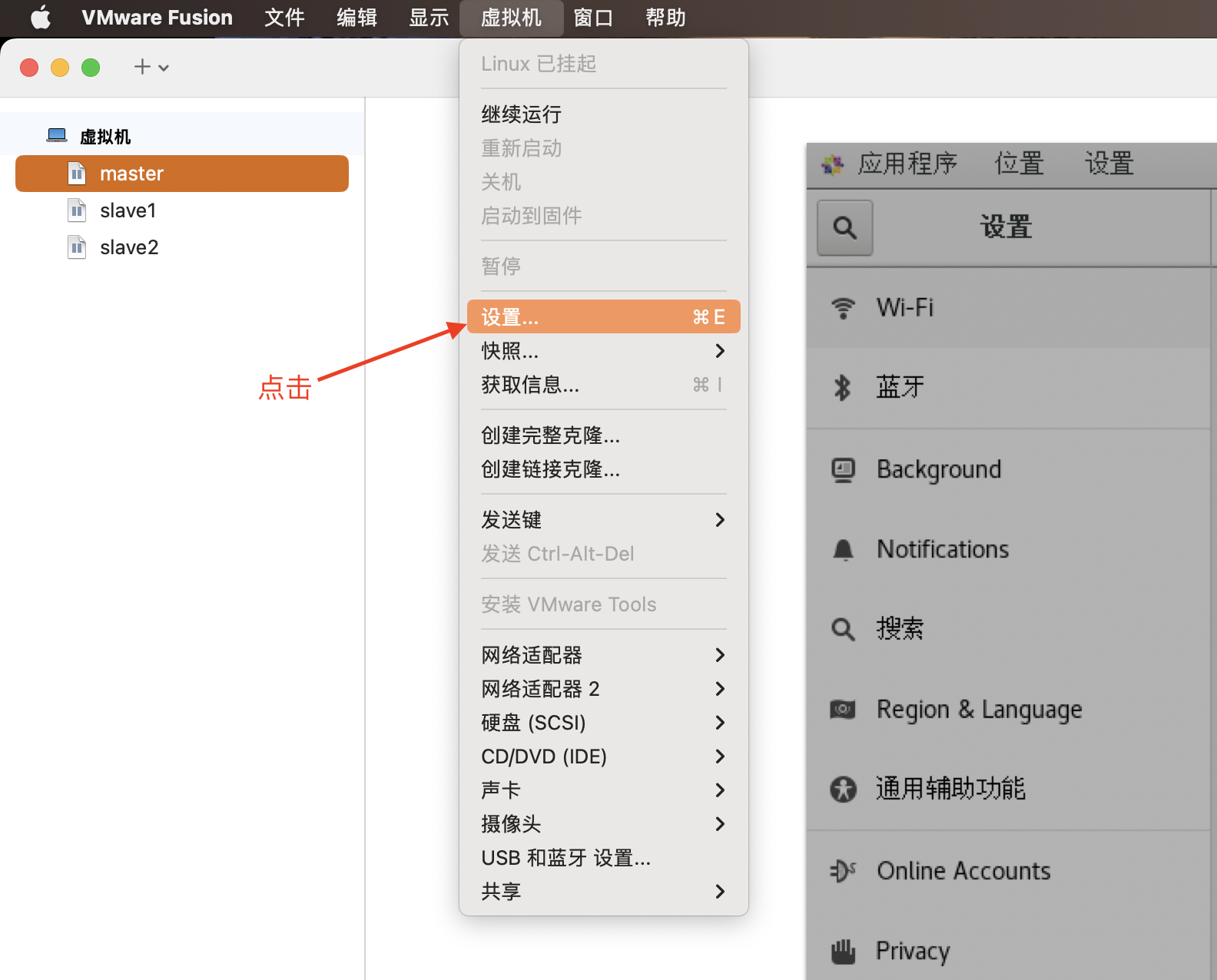
Task: Select 获取信息... menu entry
Action: click(604, 385)
